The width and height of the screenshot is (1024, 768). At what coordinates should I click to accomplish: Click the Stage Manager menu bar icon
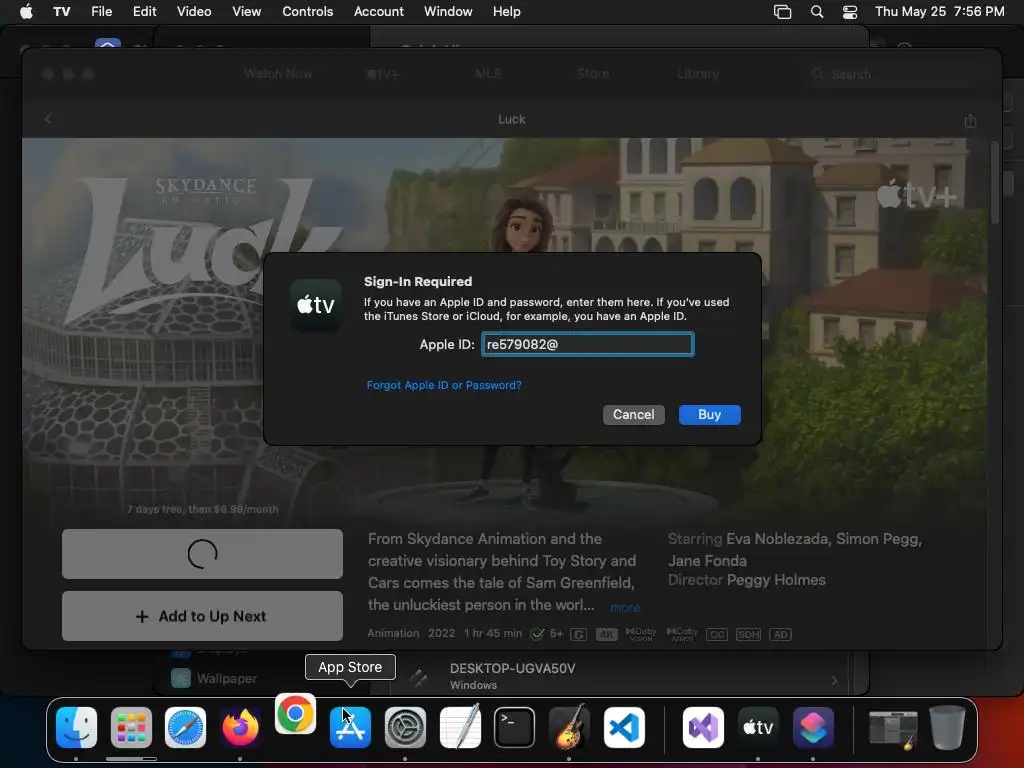pyautogui.click(x=782, y=11)
